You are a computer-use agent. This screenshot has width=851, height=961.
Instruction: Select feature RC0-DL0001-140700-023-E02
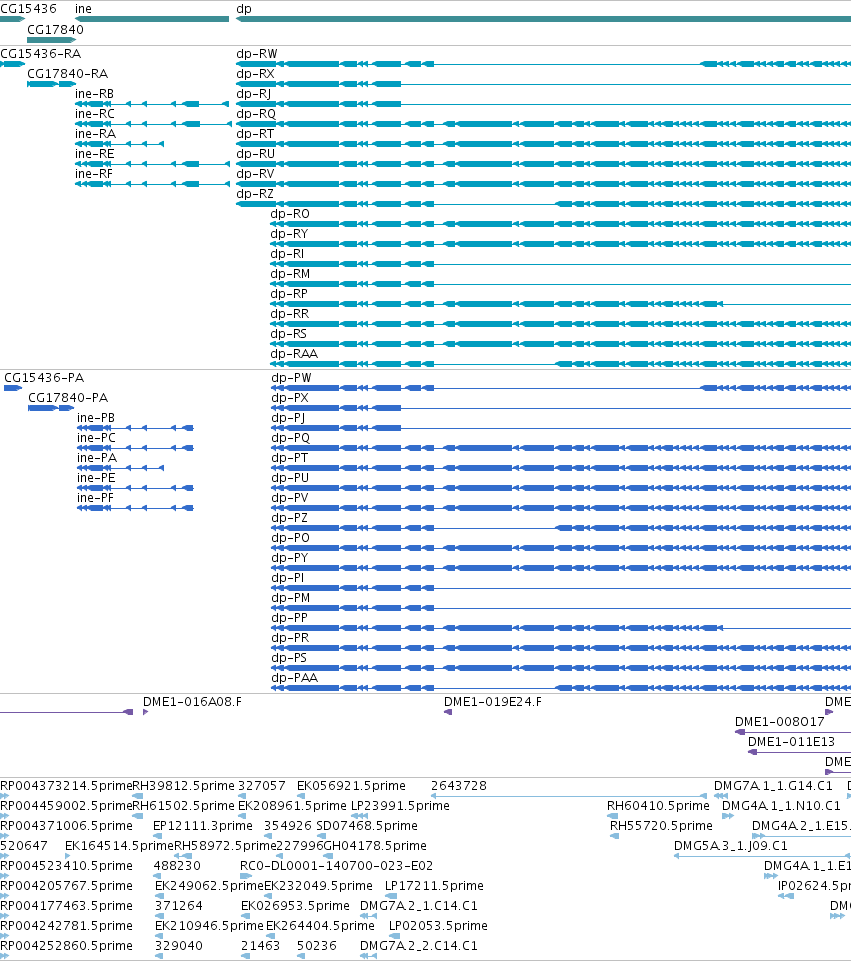[336, 866]
